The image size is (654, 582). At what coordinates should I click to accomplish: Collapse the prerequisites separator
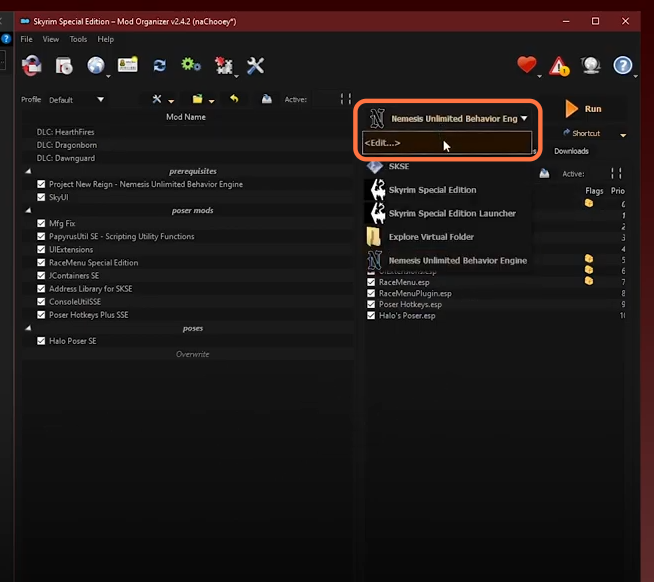pyautogui.click(x=28, y=171)
